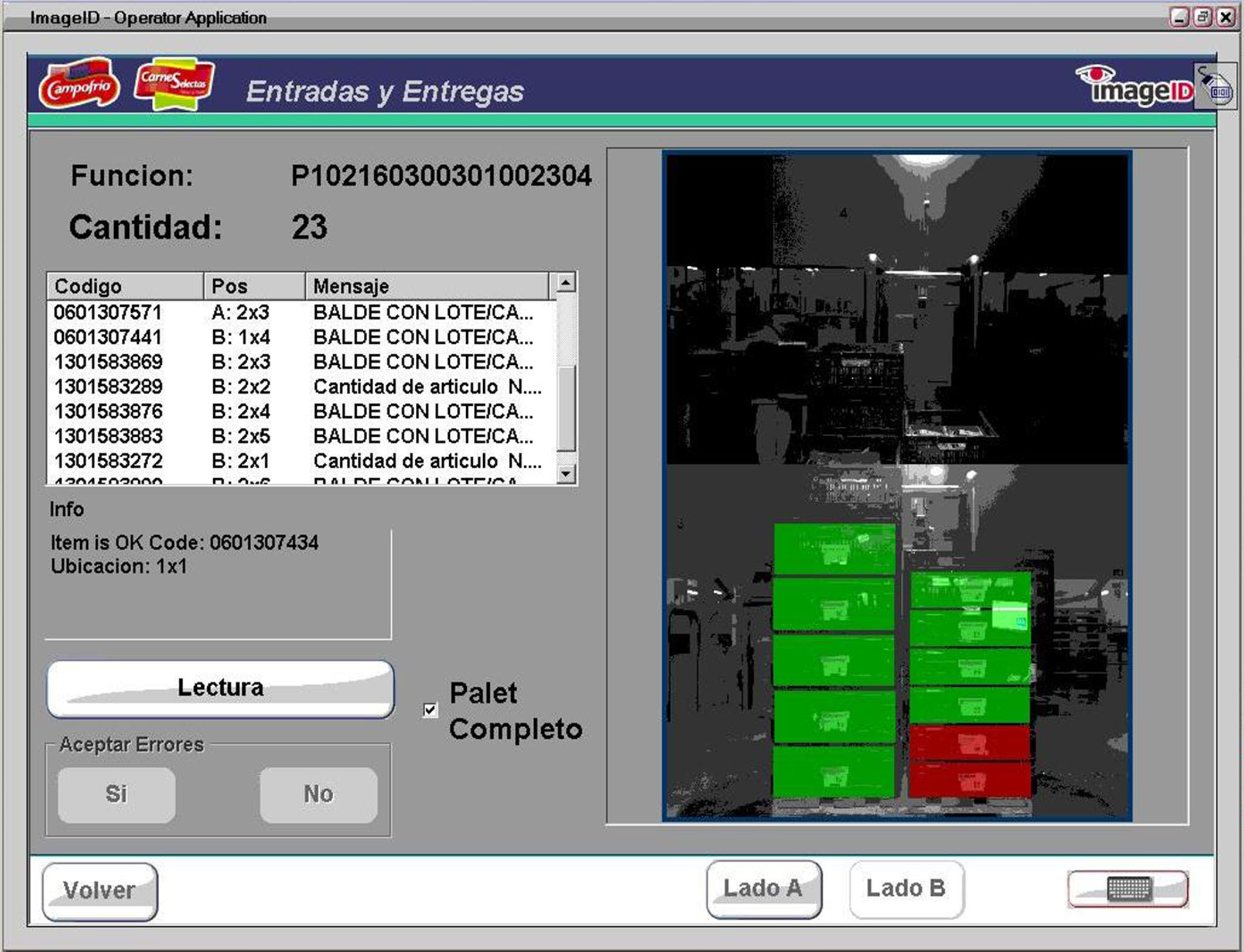The image size is (1244, 952).
Task: Uncheck the Palet Completo checkbox
Action: [x=431, y=710]
